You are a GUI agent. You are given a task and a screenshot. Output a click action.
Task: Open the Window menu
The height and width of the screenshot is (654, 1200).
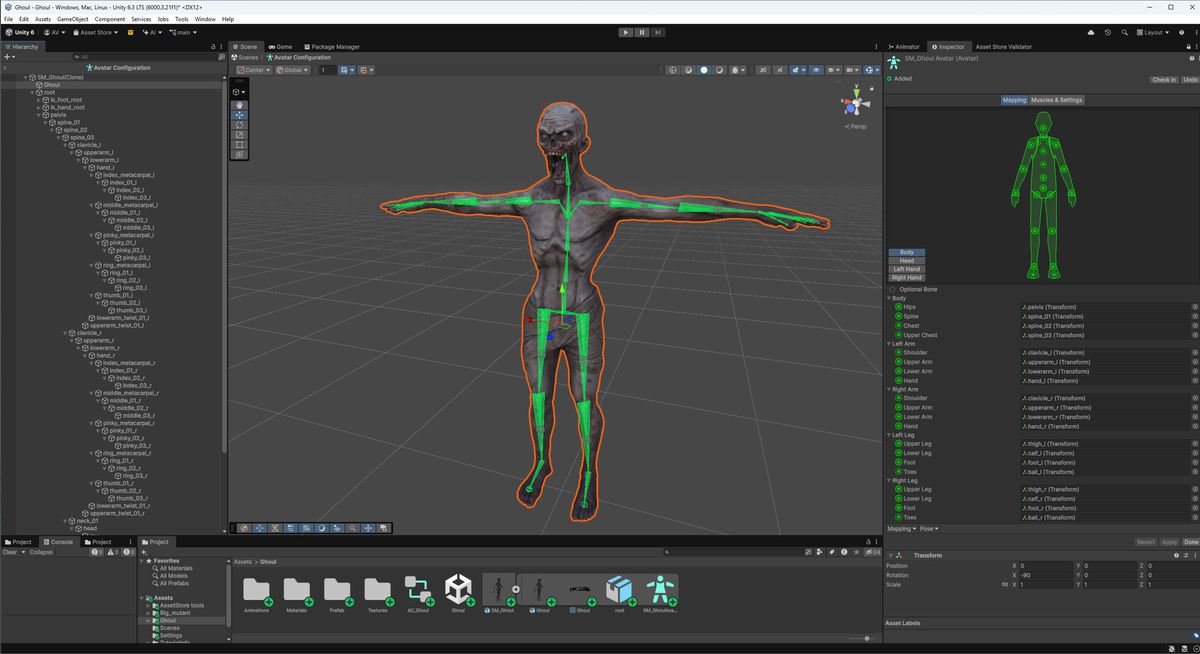[x=204, y=19]
